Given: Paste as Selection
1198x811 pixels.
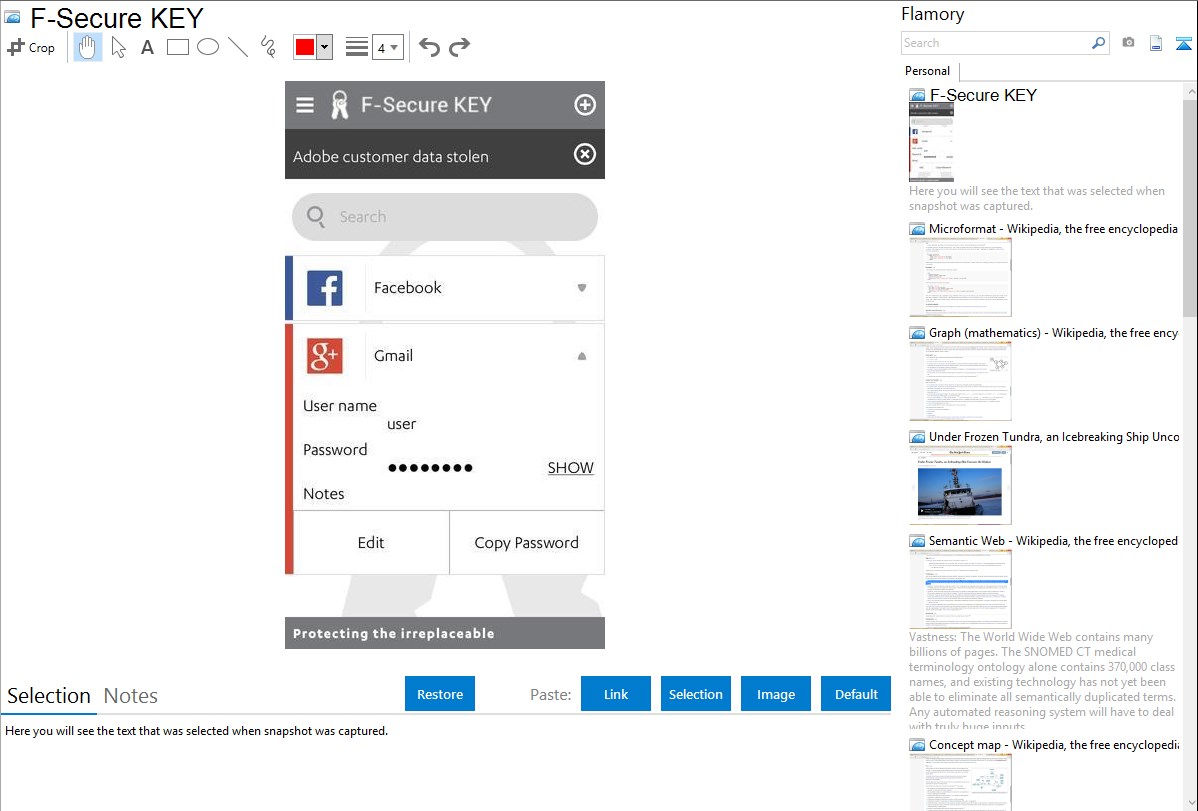Looking at the screenshot, I should (695, 694).
